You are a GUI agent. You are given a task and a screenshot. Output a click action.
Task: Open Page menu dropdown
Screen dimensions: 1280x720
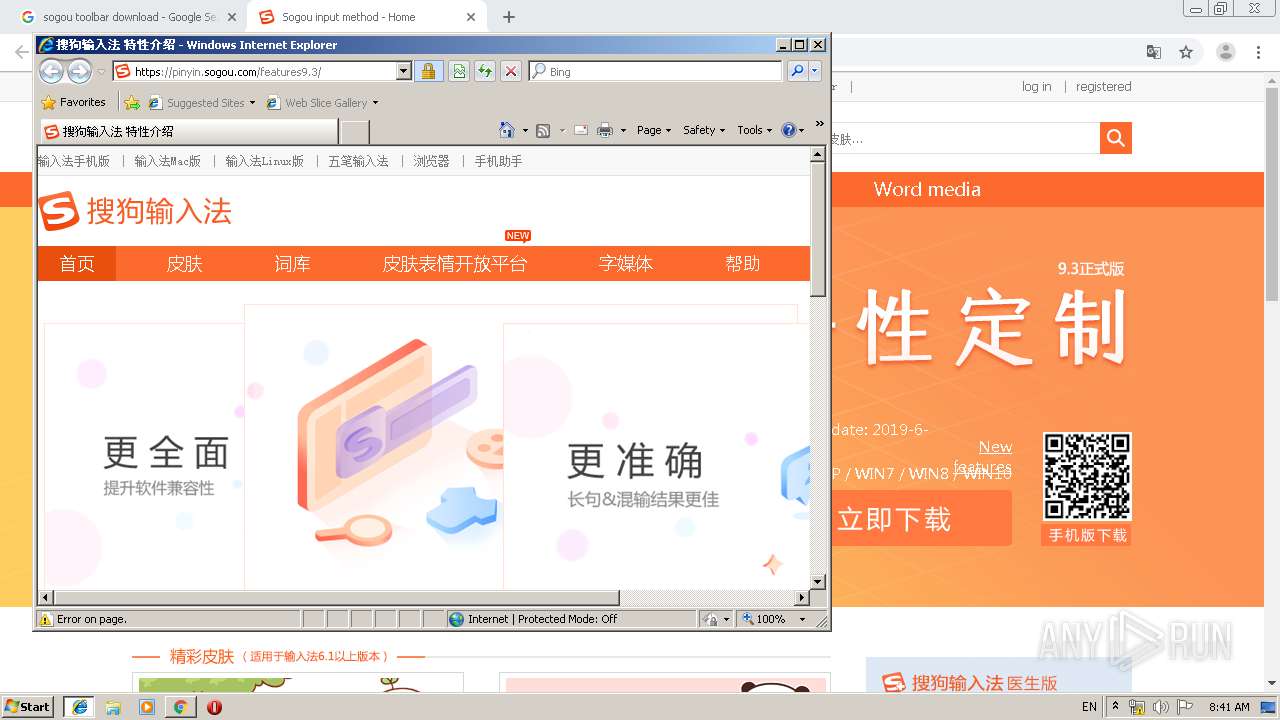[x=654, y=130]
